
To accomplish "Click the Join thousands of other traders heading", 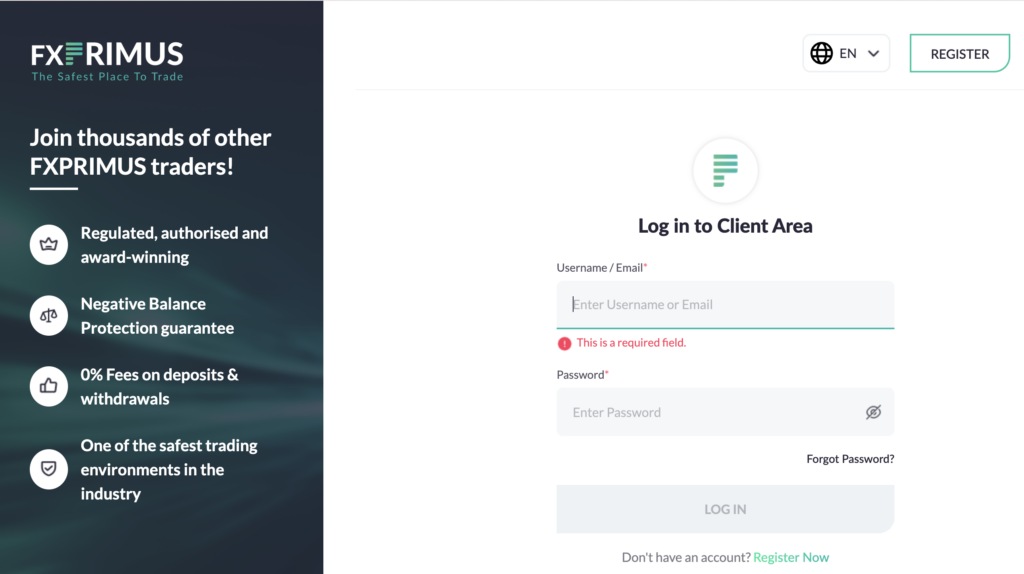I will (150, 151).
